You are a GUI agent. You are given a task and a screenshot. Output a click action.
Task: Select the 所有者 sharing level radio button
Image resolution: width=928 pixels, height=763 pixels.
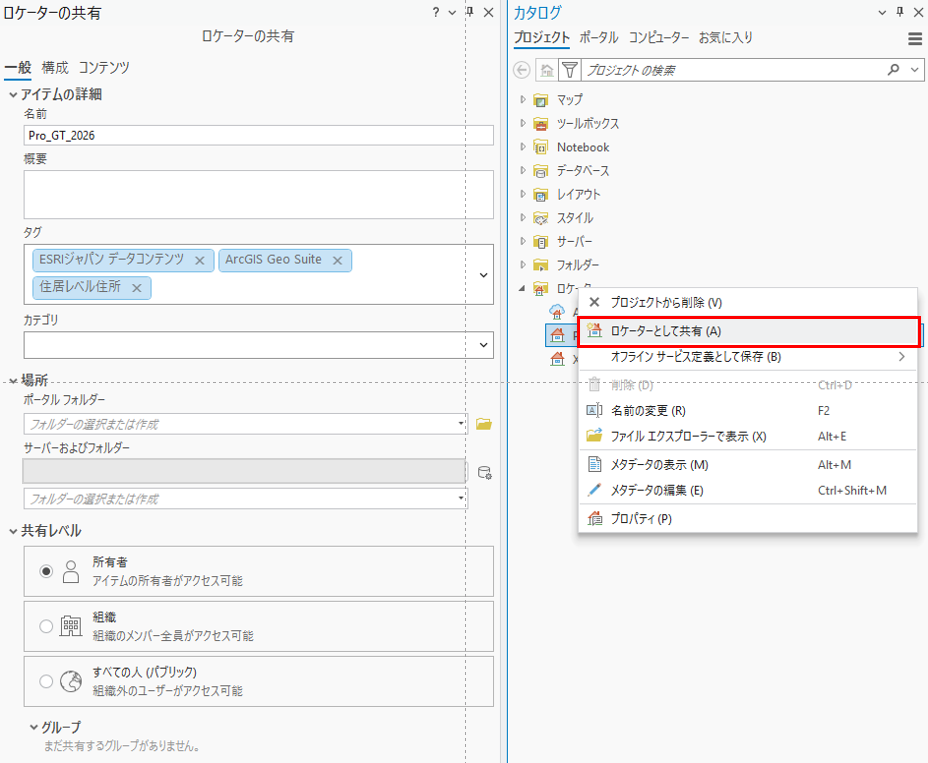[x=46, y=571]
